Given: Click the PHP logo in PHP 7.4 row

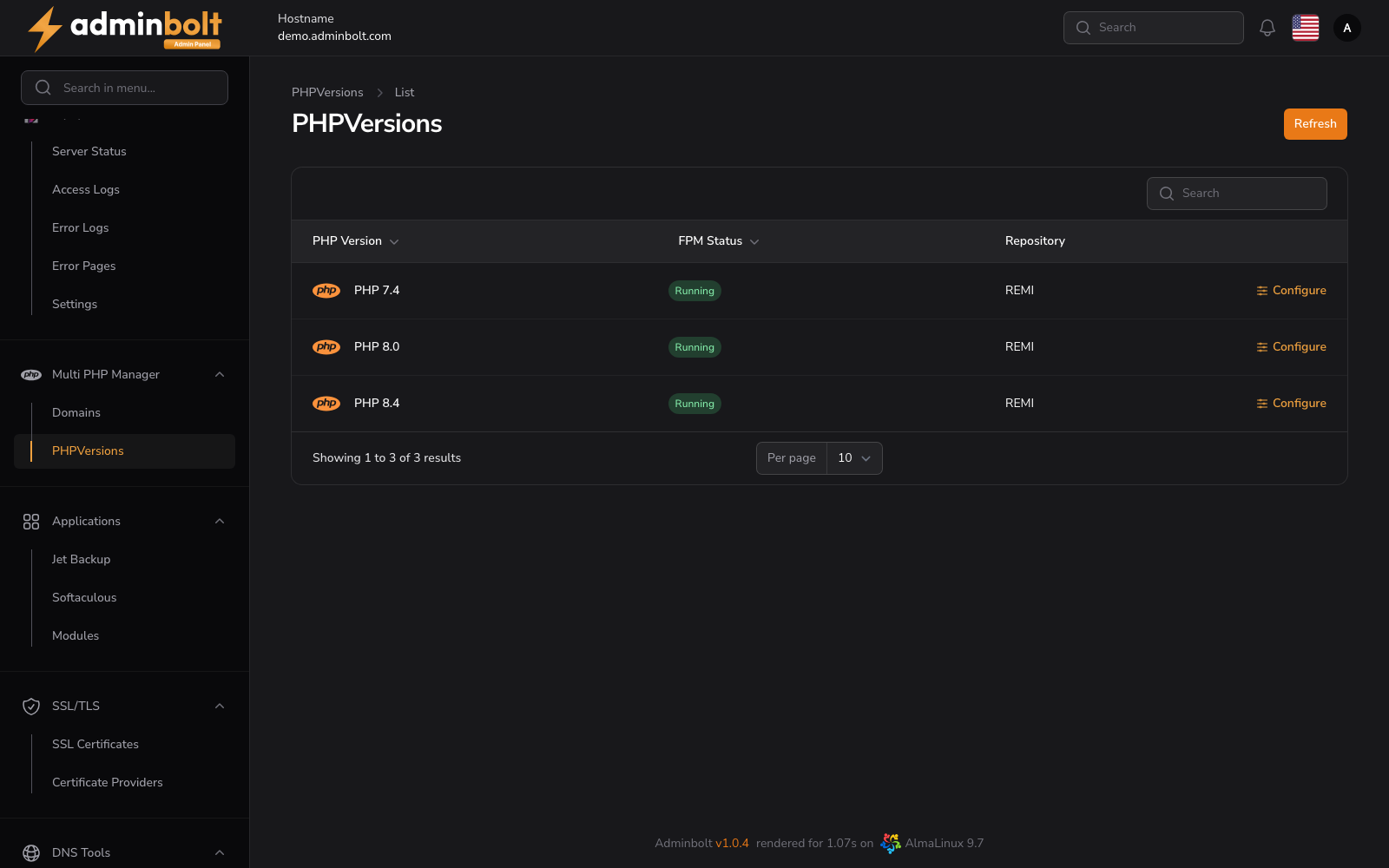Looking at the screenshot, I should coord(326,291).
